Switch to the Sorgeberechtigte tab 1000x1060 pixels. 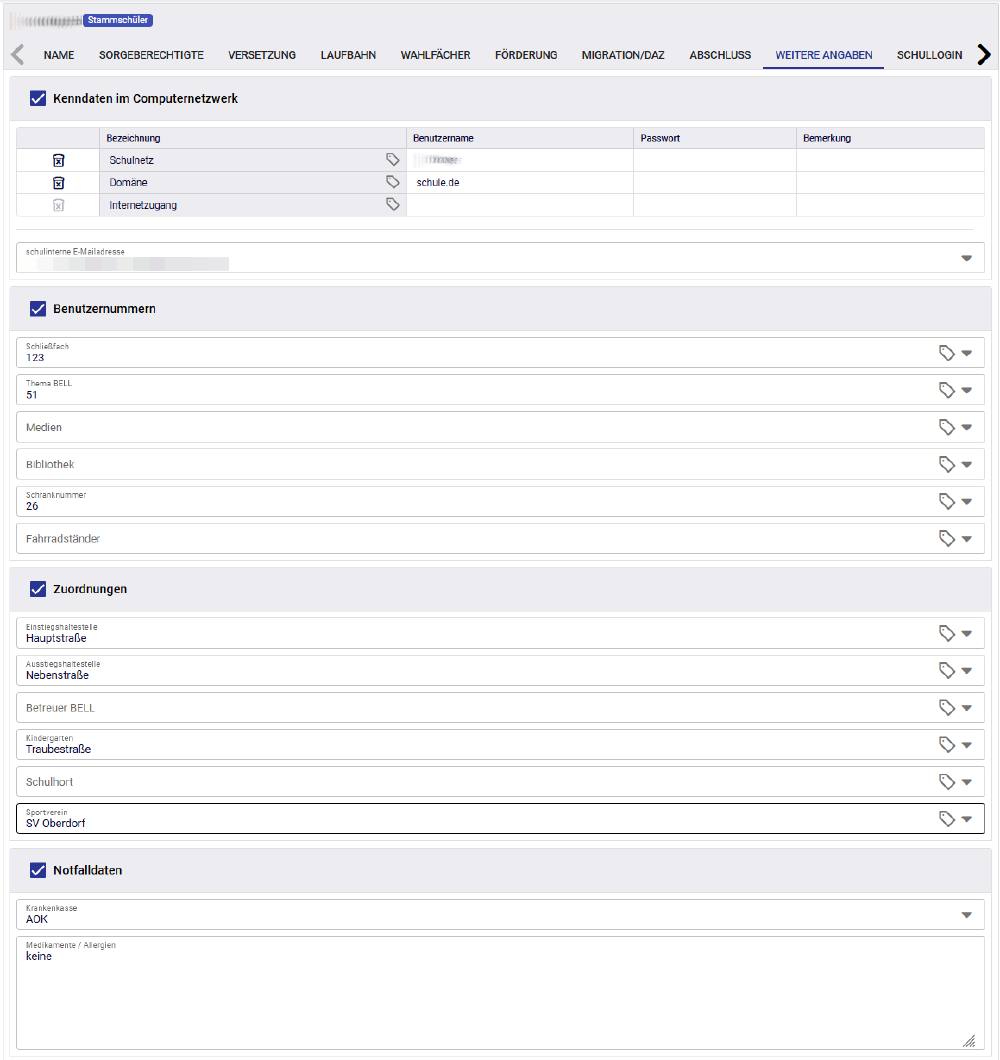pyautogui.click(x=151, y=55)
